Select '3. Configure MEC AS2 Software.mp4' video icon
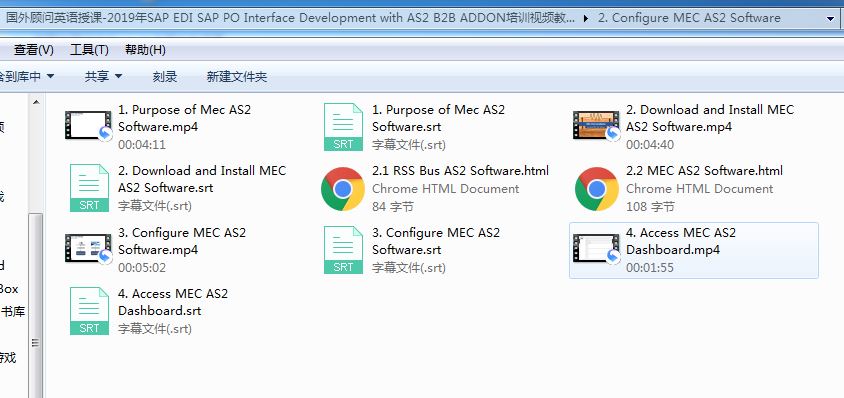The image size is (844, 398). [x=89, y=249]
